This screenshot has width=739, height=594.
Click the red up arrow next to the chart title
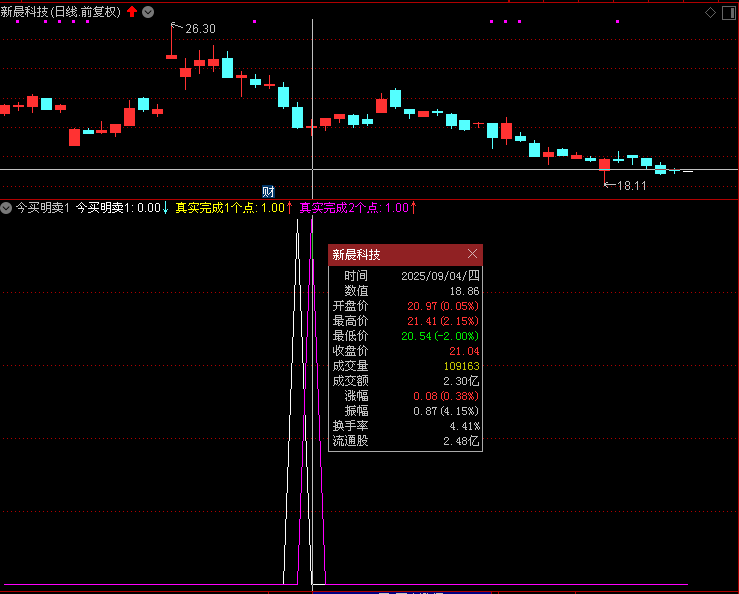(x=132, y=12)
